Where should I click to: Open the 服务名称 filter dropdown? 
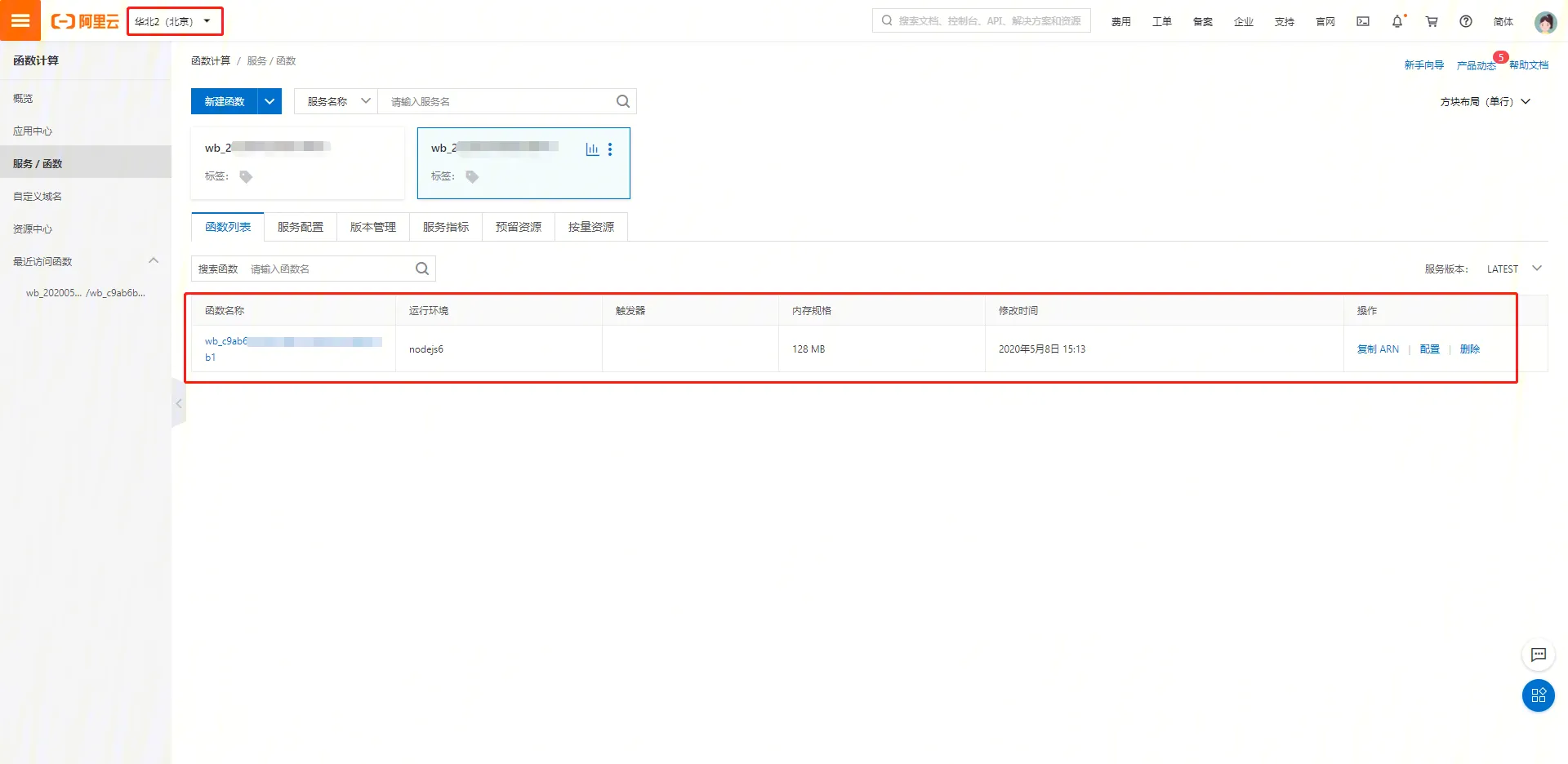coord(336,101)
